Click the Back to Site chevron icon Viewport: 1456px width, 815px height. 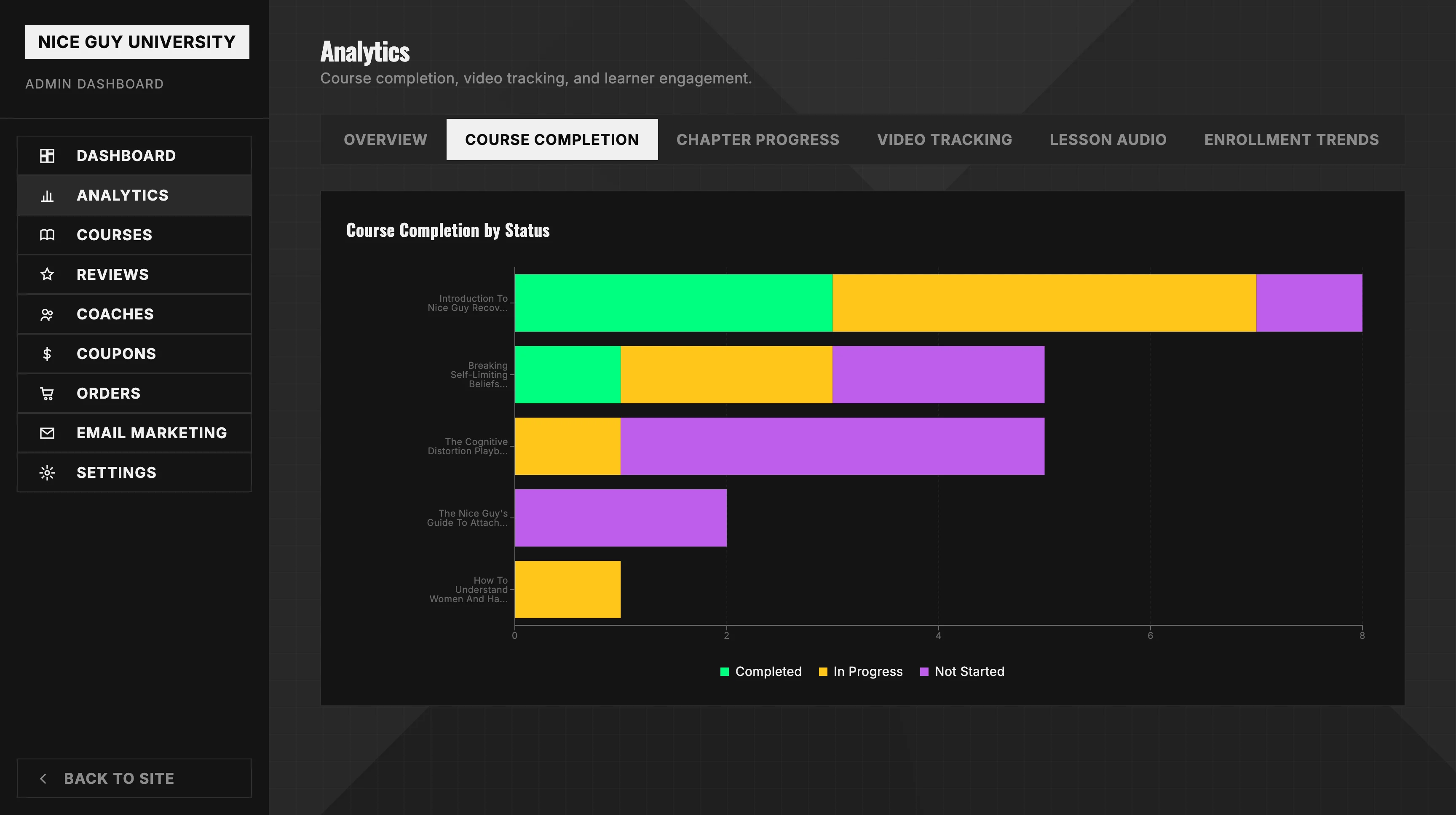[43, 778]
